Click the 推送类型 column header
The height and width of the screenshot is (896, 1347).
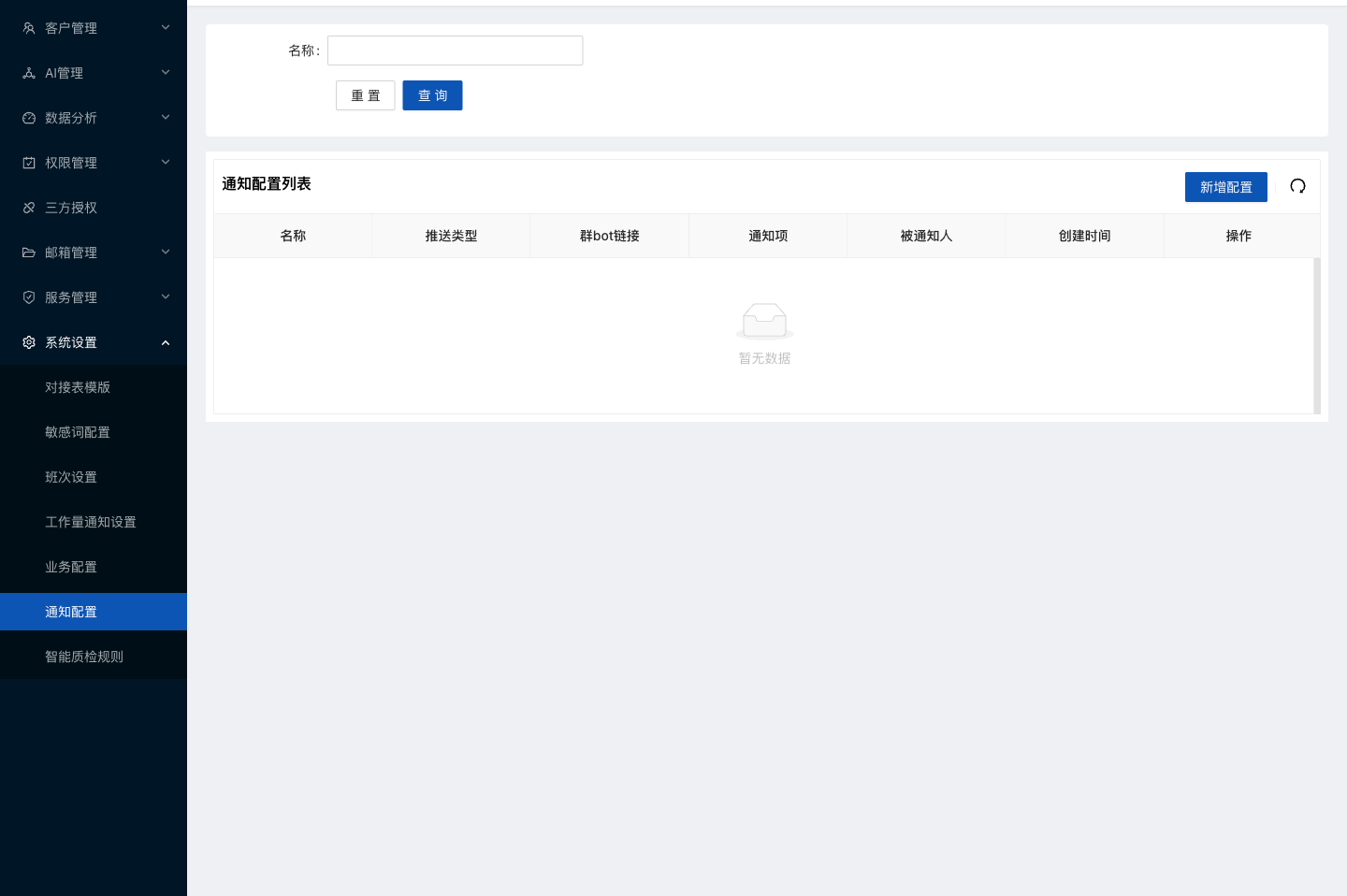[451, 236]
